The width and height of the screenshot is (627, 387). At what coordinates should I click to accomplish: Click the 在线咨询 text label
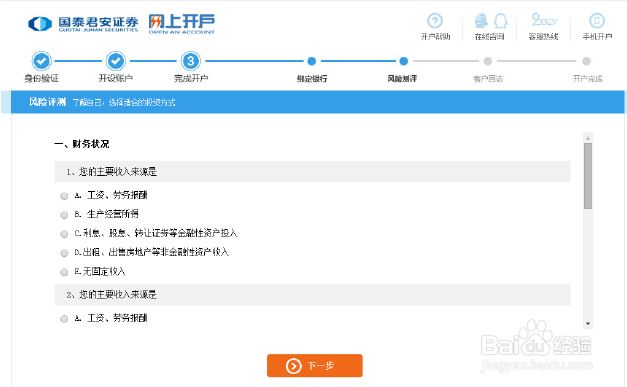[489, 37]
